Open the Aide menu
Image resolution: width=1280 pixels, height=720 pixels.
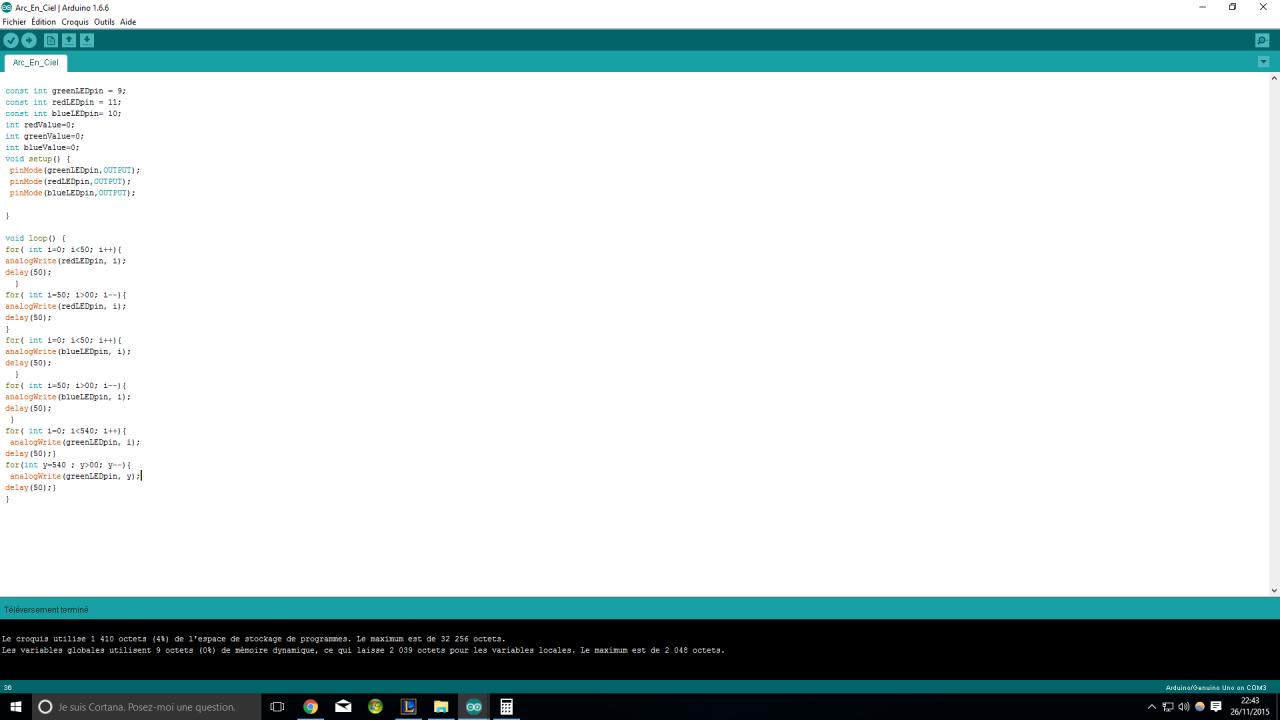click(128, 22)
